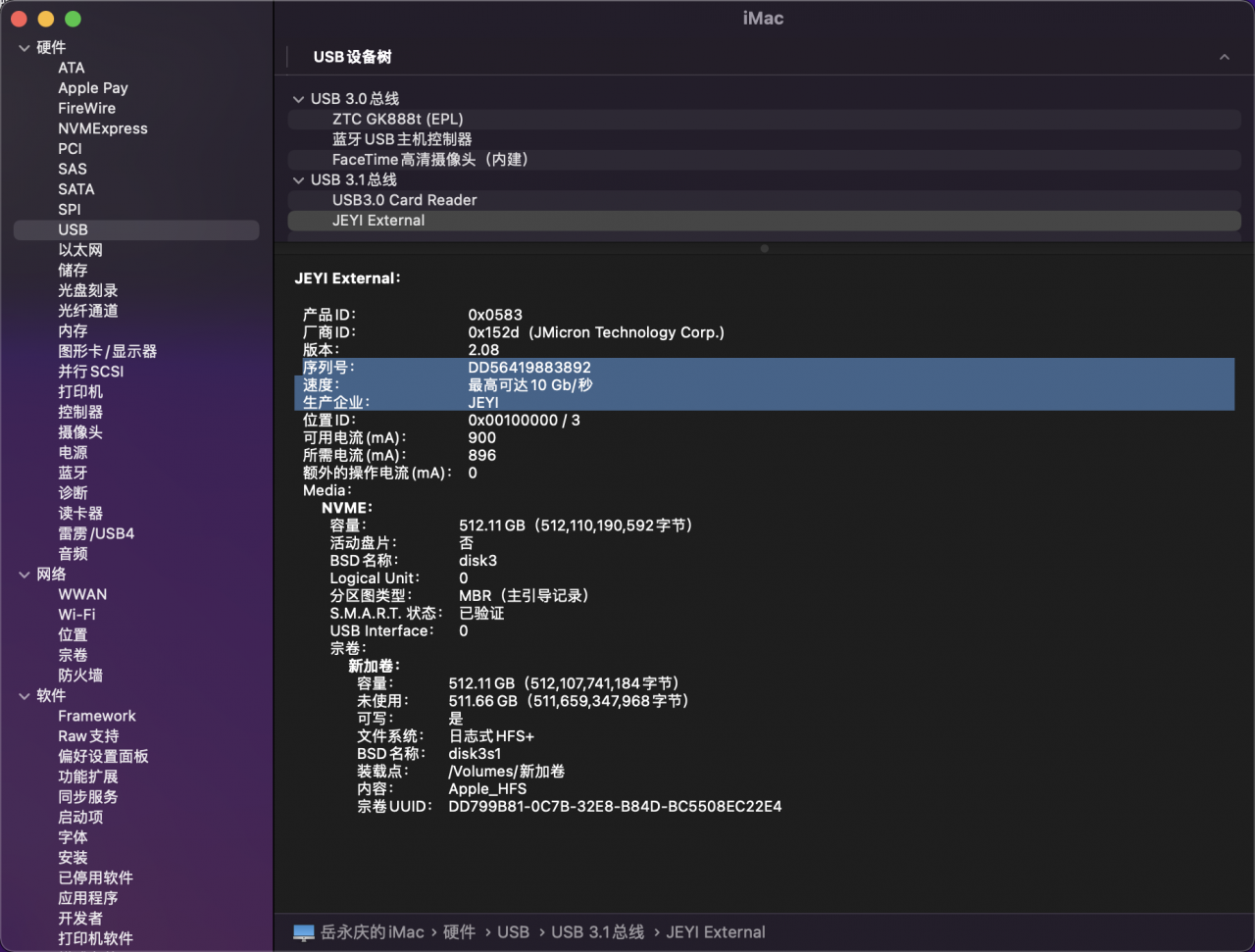Select JEYI External device row
The width and height of the screenshot is (1255, 952).
pos(765,221)
